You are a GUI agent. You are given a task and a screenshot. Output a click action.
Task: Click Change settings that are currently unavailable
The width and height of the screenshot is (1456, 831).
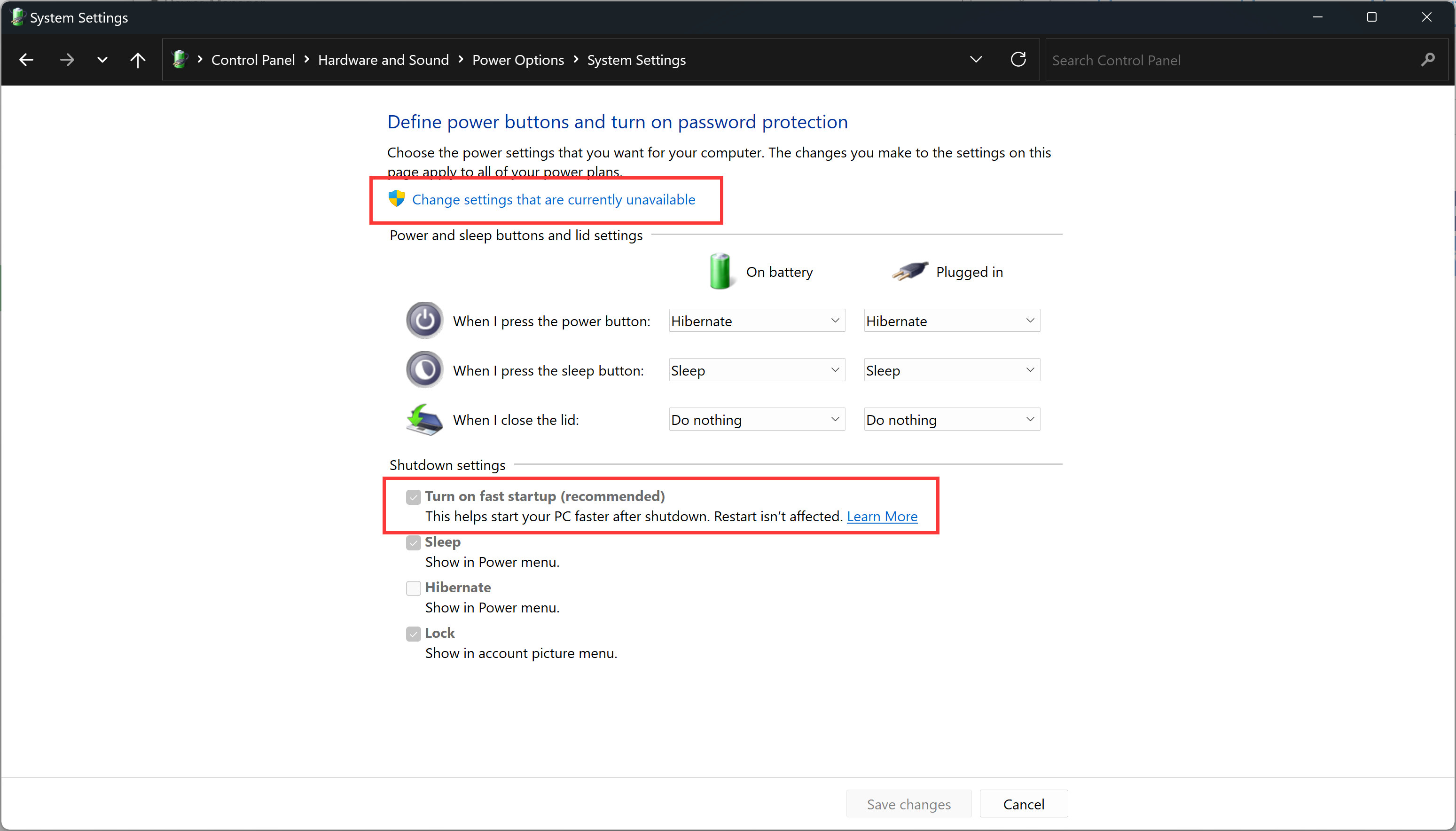coord(553,200)
